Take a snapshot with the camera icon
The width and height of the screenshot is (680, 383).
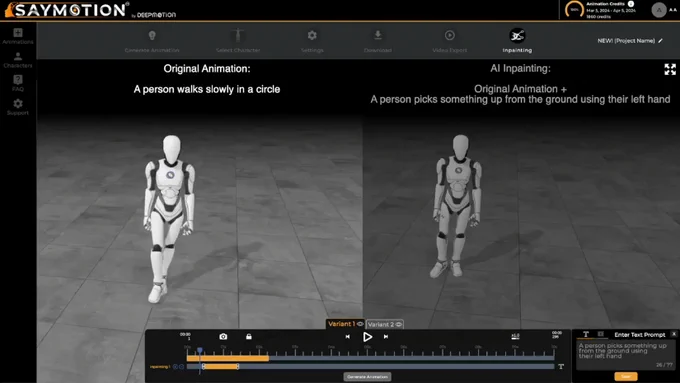(223, 337)
